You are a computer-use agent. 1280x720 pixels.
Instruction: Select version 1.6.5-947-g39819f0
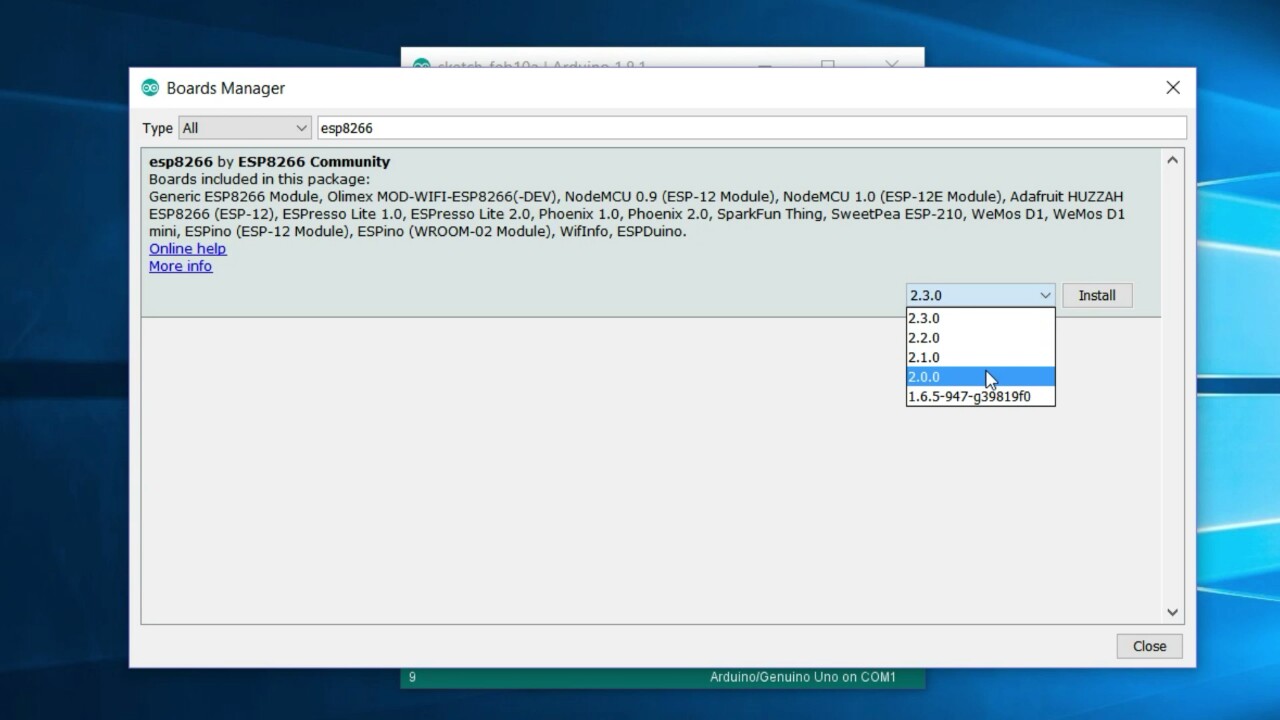980,396
